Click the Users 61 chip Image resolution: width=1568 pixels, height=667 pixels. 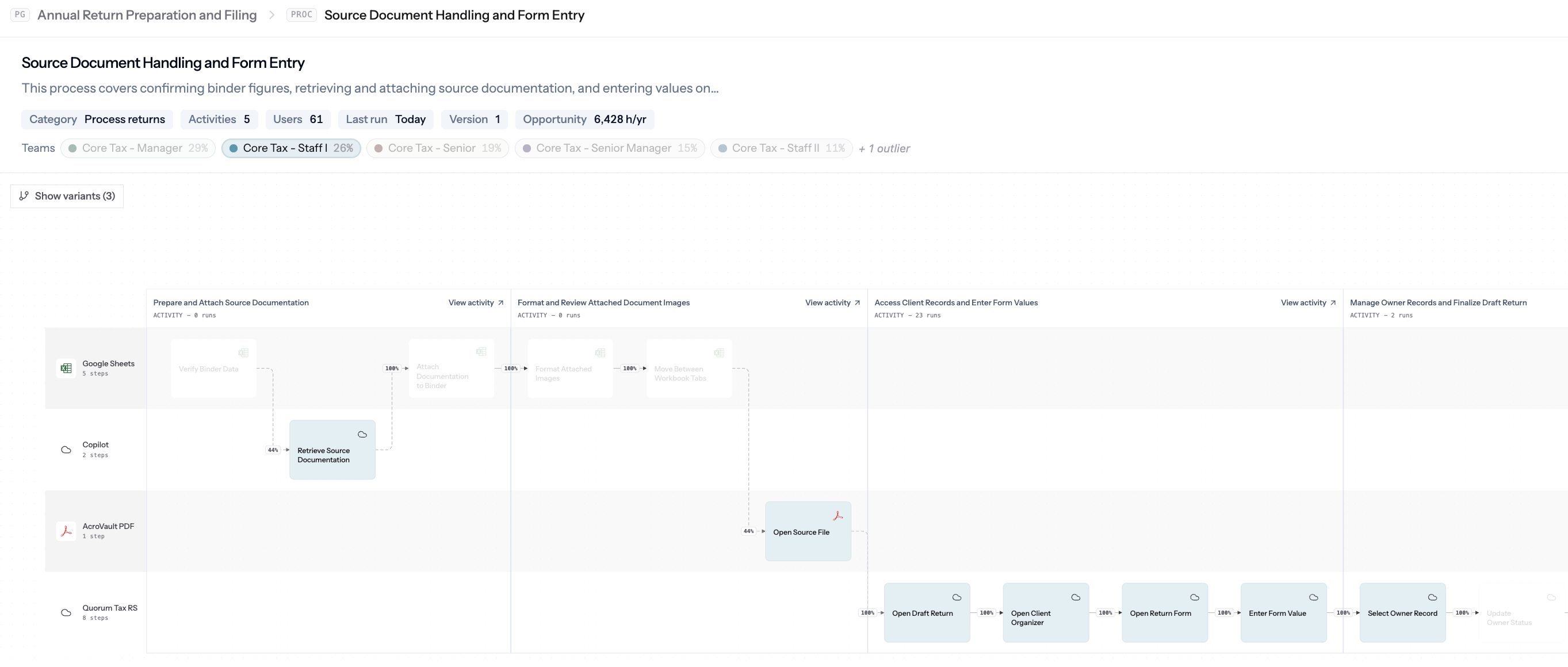point(297,119)
